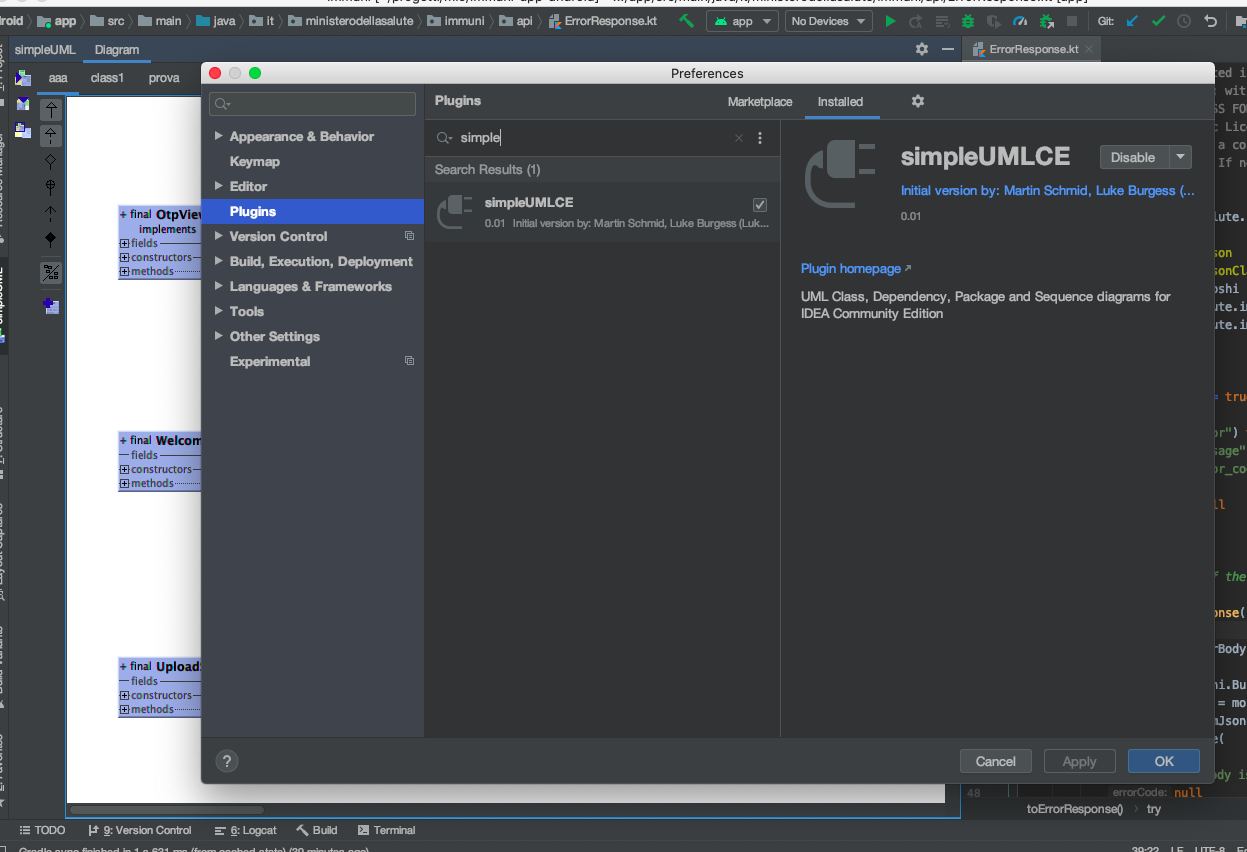
Task: Click the Git Show History clock icon
Action: (x=1184, y=21)
